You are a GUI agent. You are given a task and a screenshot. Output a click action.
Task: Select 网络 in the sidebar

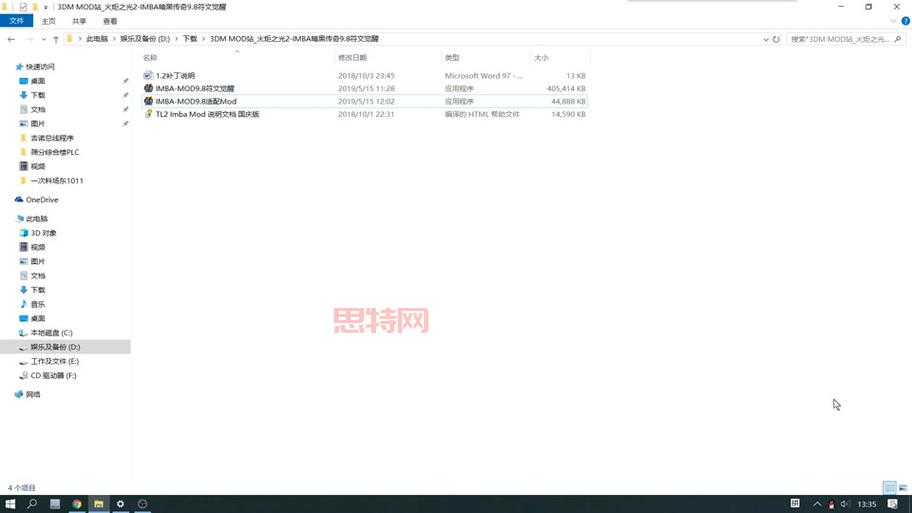(33, 394)
